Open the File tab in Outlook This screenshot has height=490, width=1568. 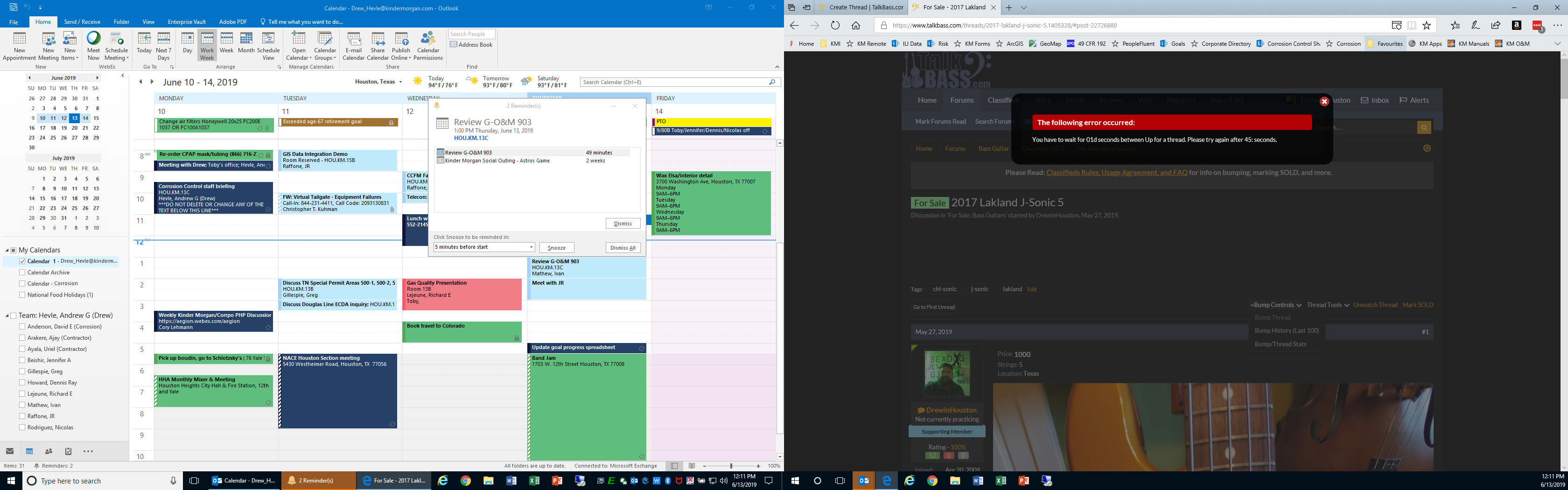pos(14,22)
